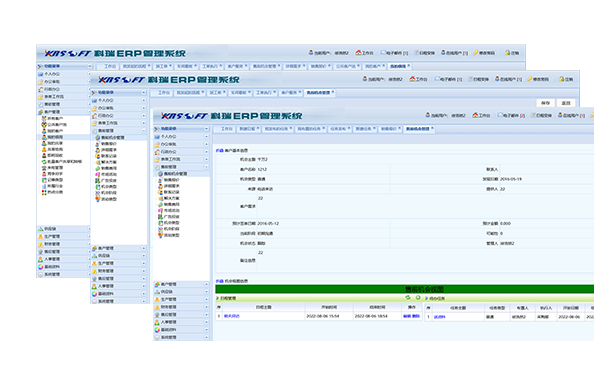The height and width of the screenshot is (372, 594).
Task: Click 售前机会管理 icon in middle window tree
Action: [97, 138]
